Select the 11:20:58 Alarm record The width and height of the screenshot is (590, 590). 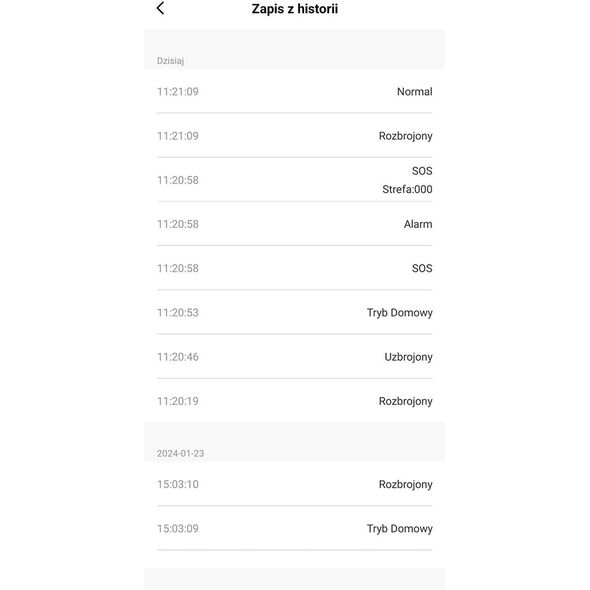[294, 224]
